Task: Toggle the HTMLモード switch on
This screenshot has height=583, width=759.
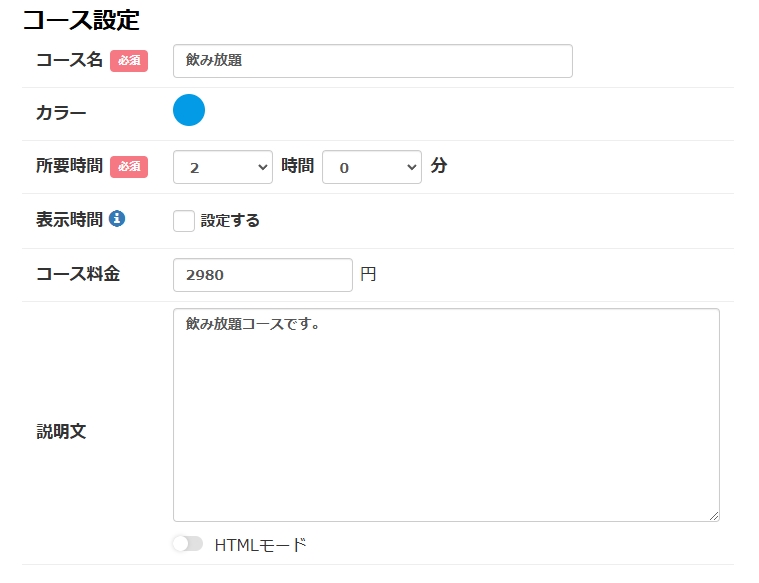Action: point(187,544)
